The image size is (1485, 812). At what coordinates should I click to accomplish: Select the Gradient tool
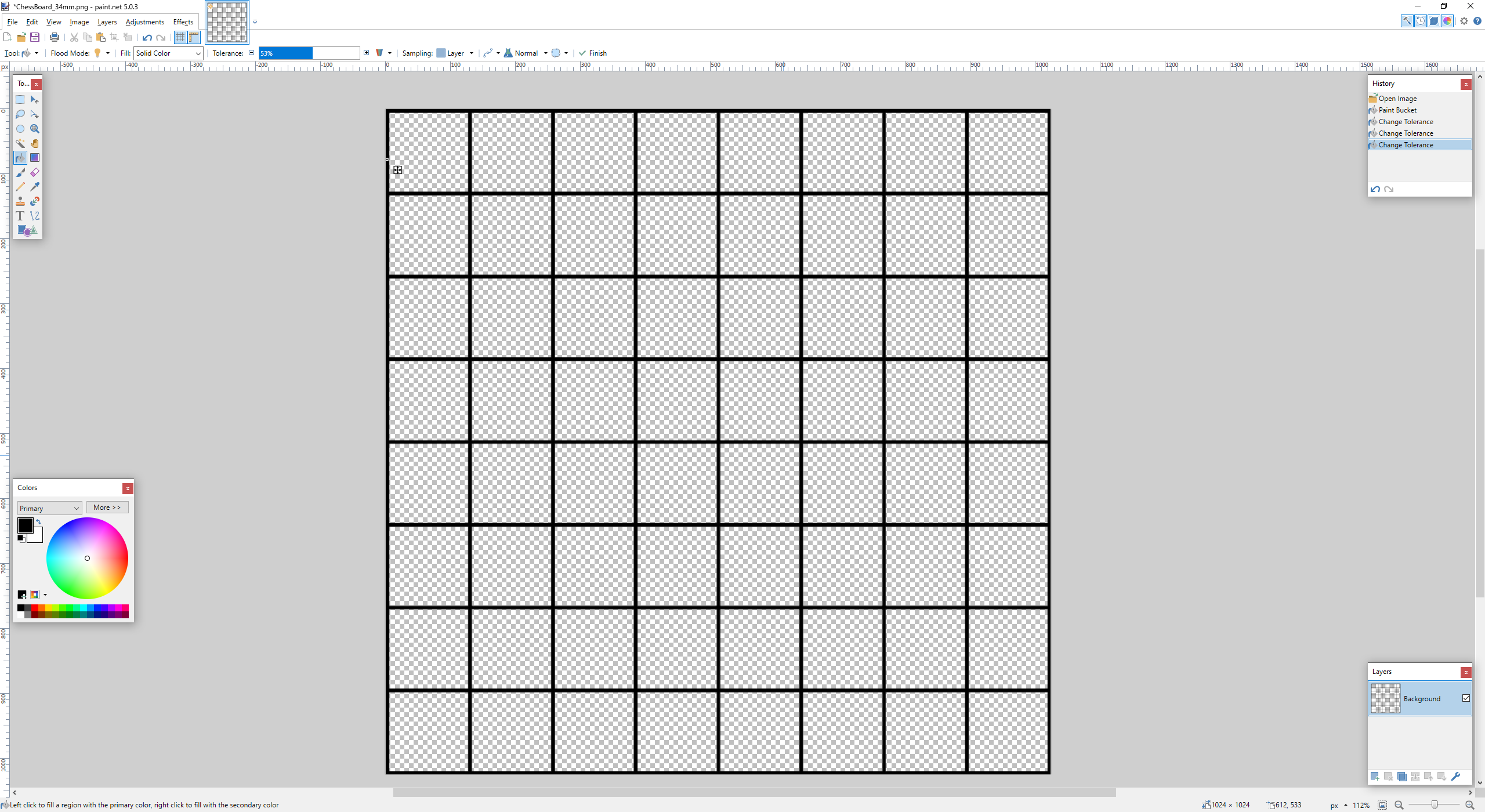click(34, 157)
